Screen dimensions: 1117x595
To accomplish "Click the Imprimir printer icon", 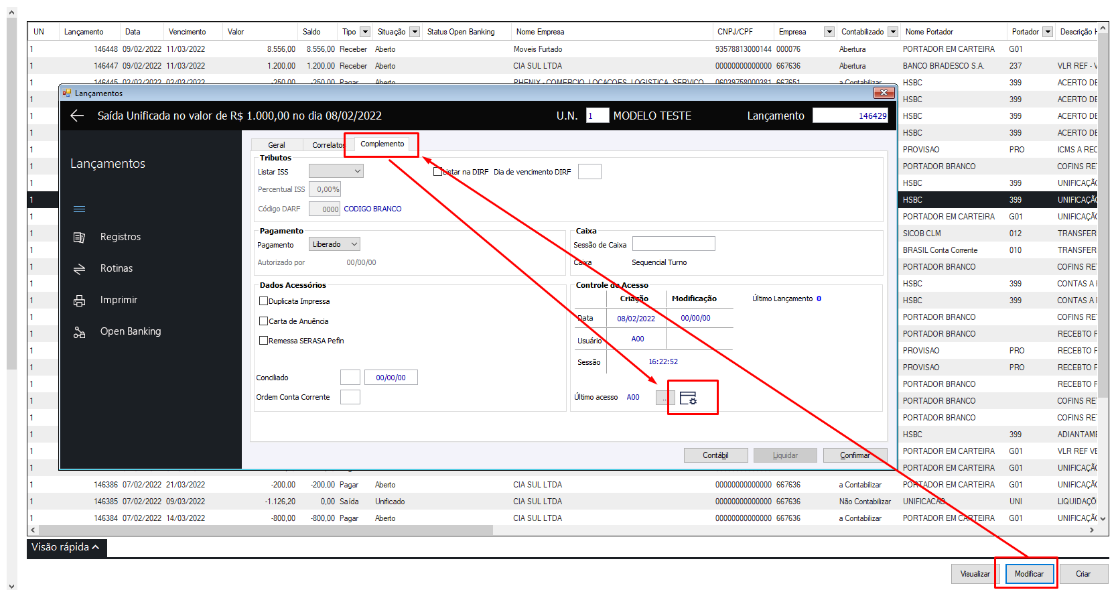I will coord(79,300).
